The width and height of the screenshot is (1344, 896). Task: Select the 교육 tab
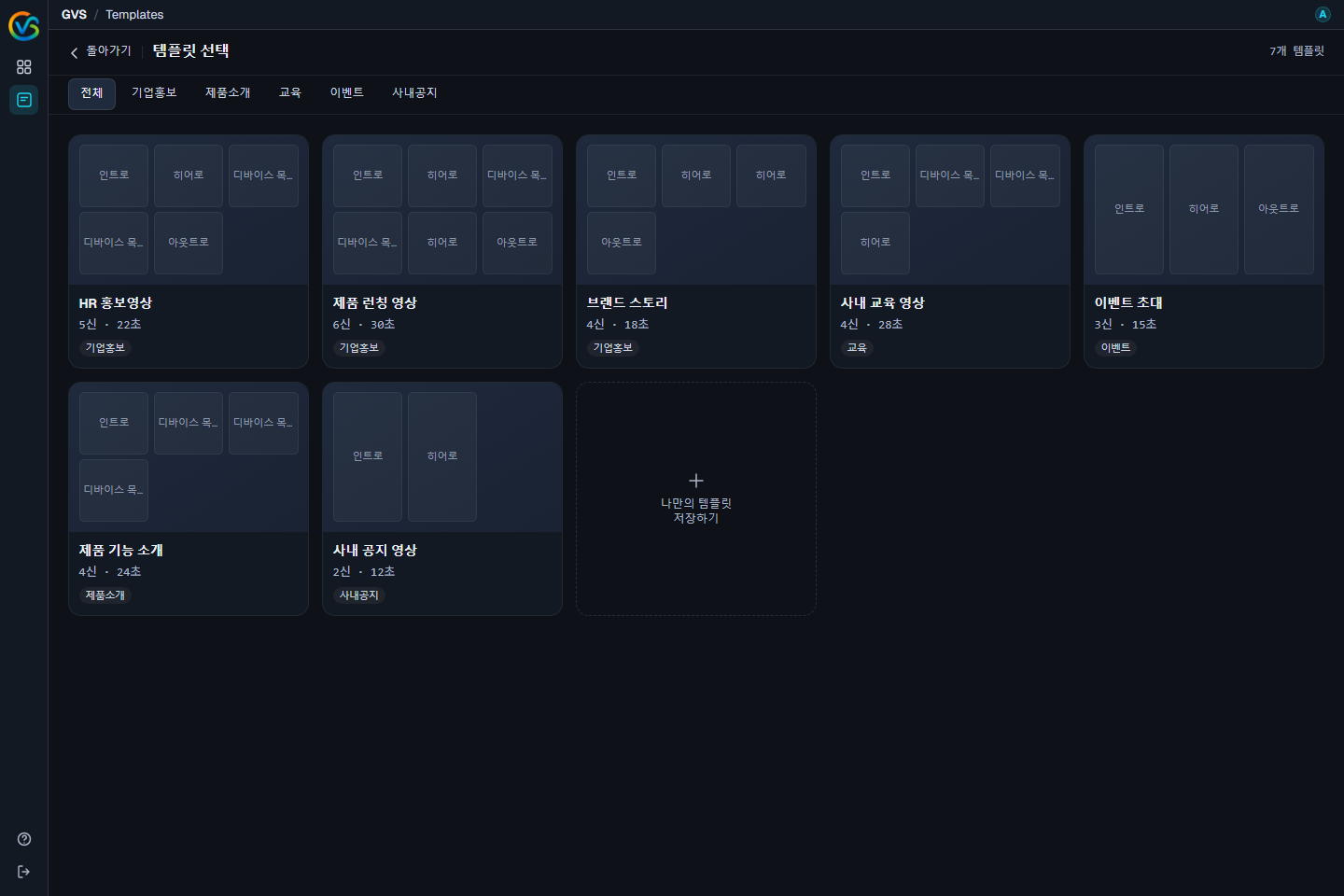click(x=290, y=93)
